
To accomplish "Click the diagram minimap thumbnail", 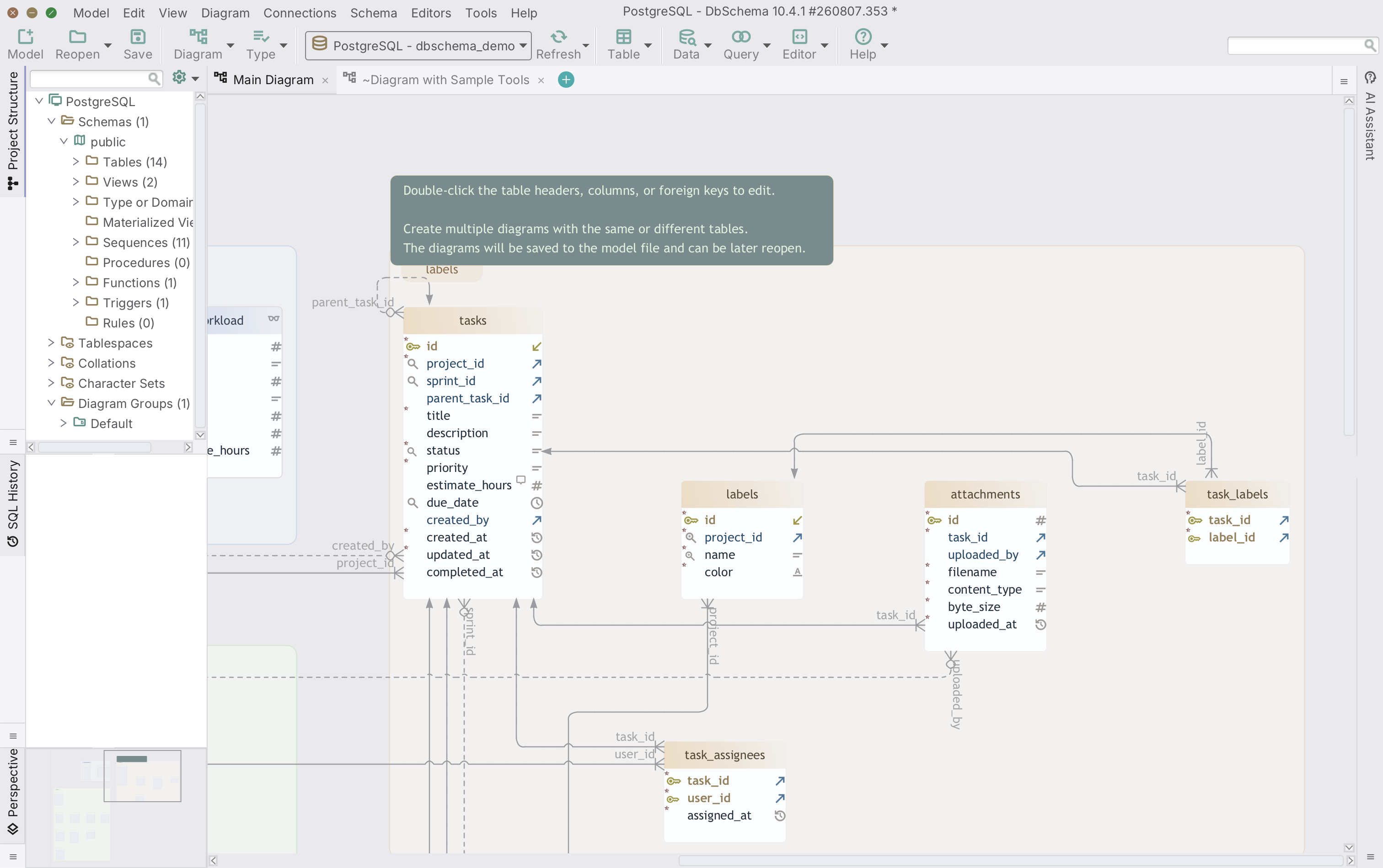I will click(x=116, y=807).
